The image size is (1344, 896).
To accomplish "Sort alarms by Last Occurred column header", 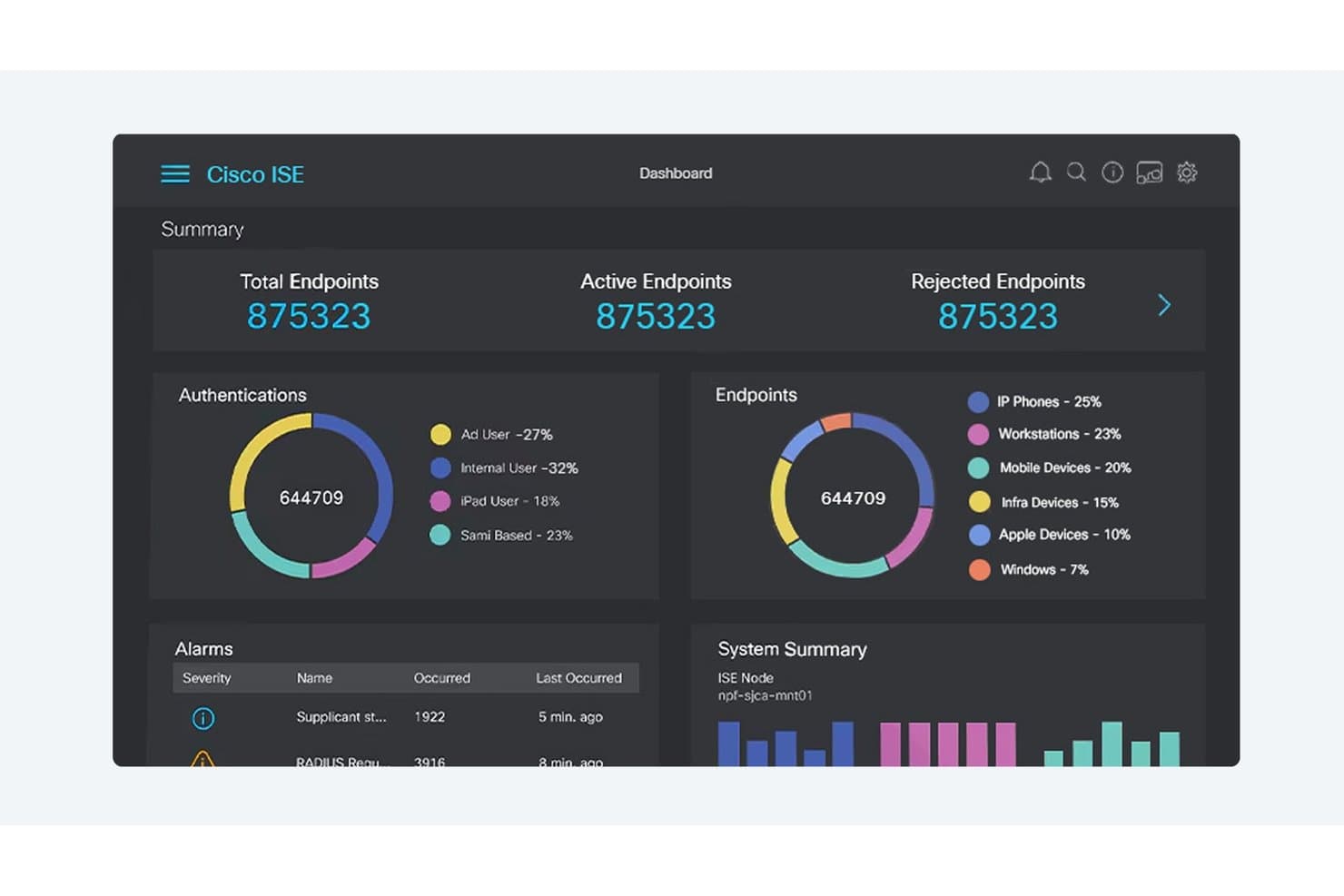I will (578, 678).
